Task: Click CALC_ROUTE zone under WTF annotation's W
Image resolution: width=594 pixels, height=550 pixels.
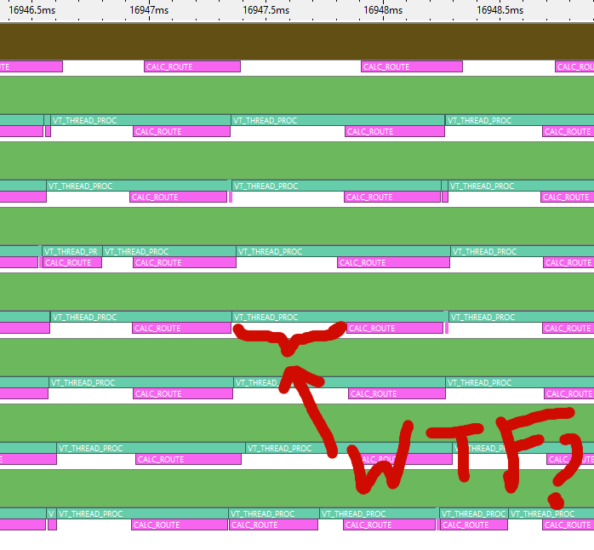Action: pyautogui.click(x=403, y=459)
